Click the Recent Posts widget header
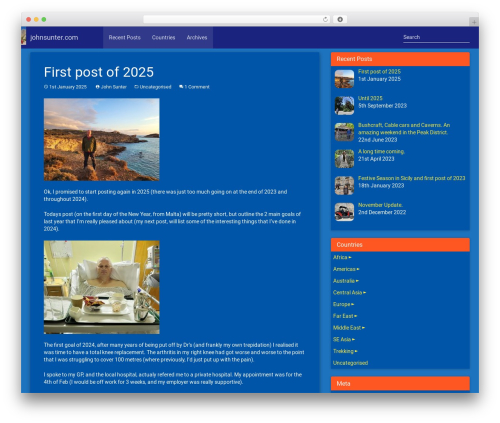The height and width of the screenshot is (423, 500). [x=400, y=59]
